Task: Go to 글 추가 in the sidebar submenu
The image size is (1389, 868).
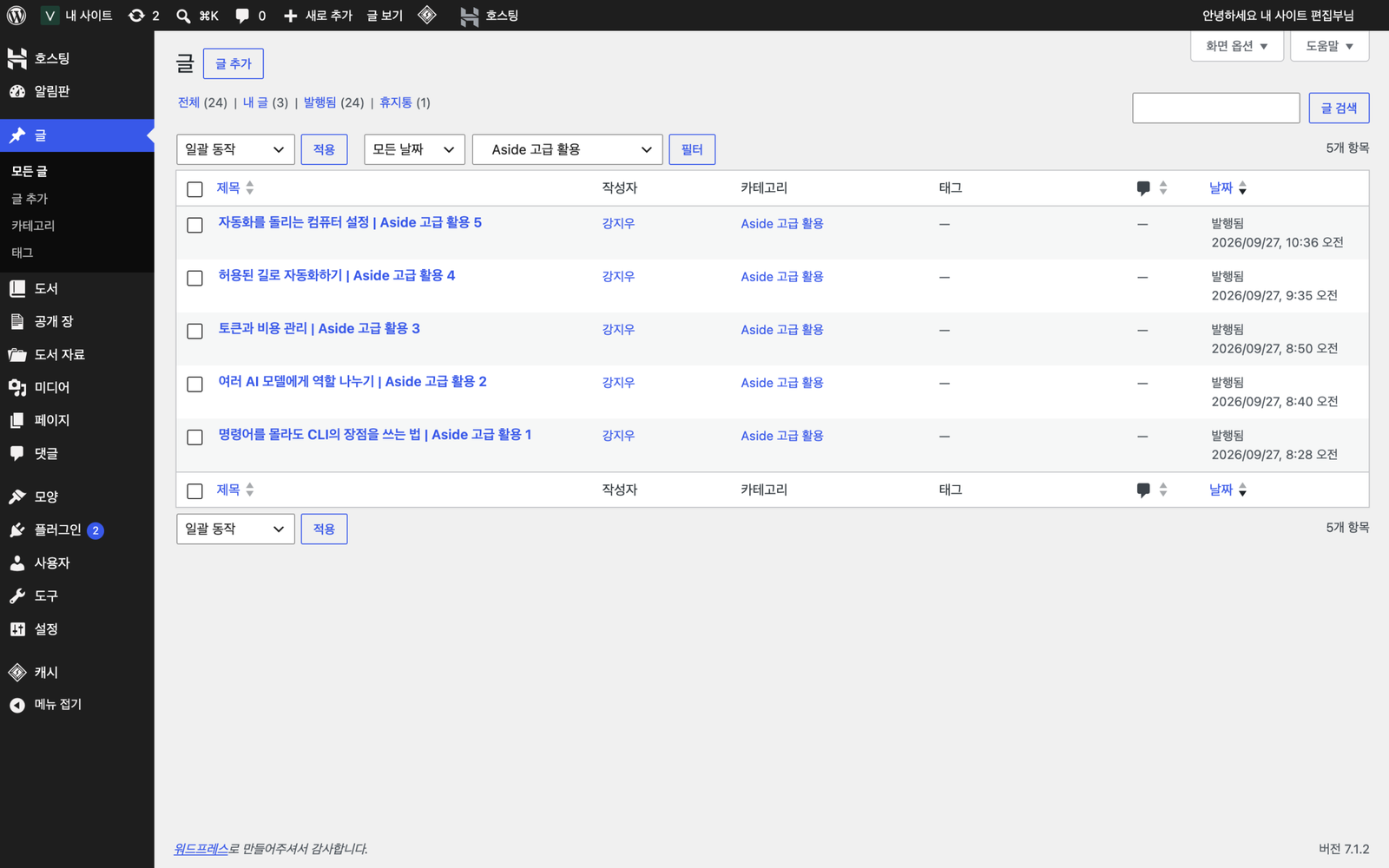Action: [x=30, y=199]
